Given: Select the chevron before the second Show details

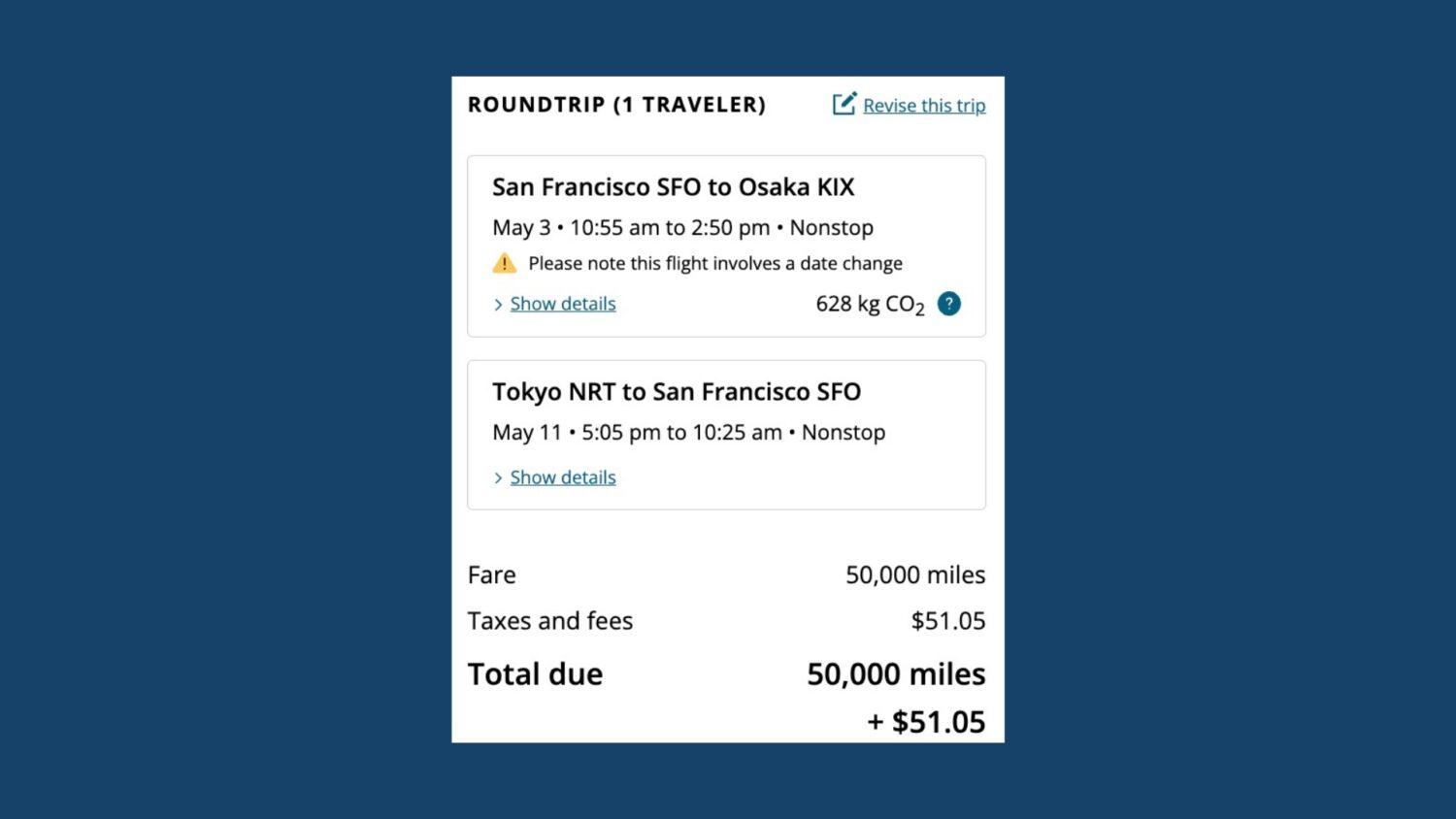Looking at the screenshot, I should pos(498,477).
